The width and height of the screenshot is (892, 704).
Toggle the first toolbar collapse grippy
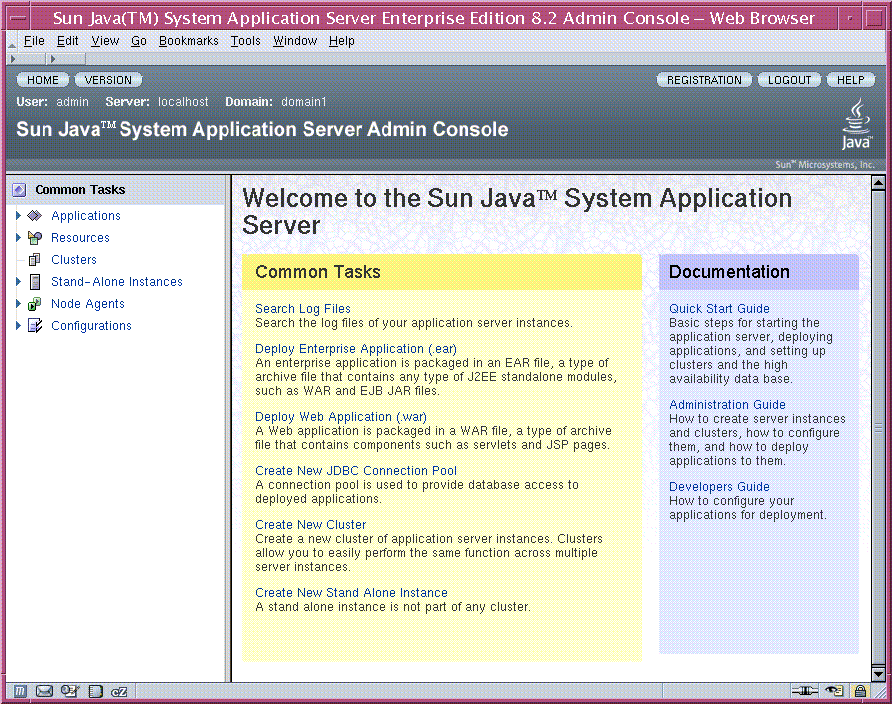(x=14, y=59)
